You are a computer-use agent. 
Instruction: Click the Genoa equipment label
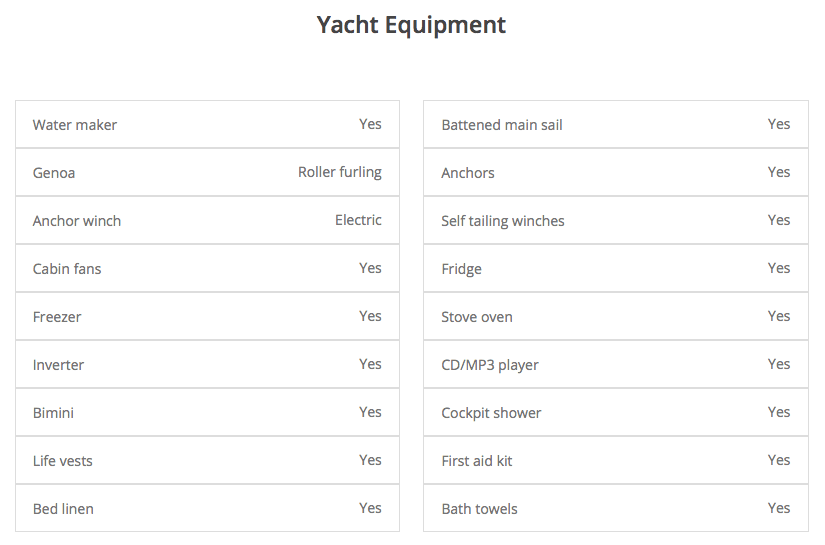(54, 173)
